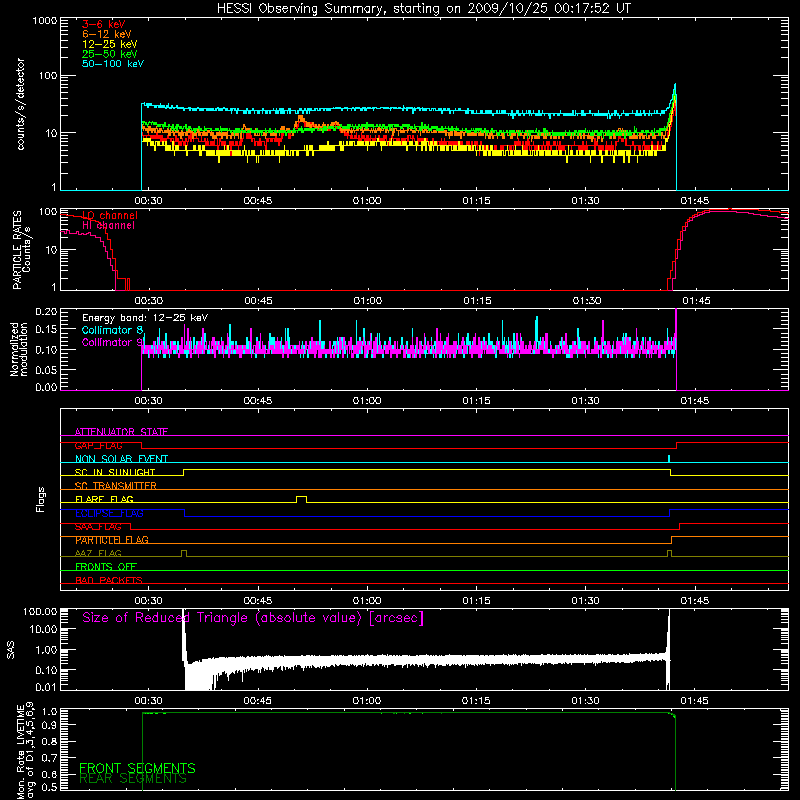Click 00:45 tick under the flags panel
This screenshot has width=800, height=800.
pyautogui.click(x=258, y=601)
